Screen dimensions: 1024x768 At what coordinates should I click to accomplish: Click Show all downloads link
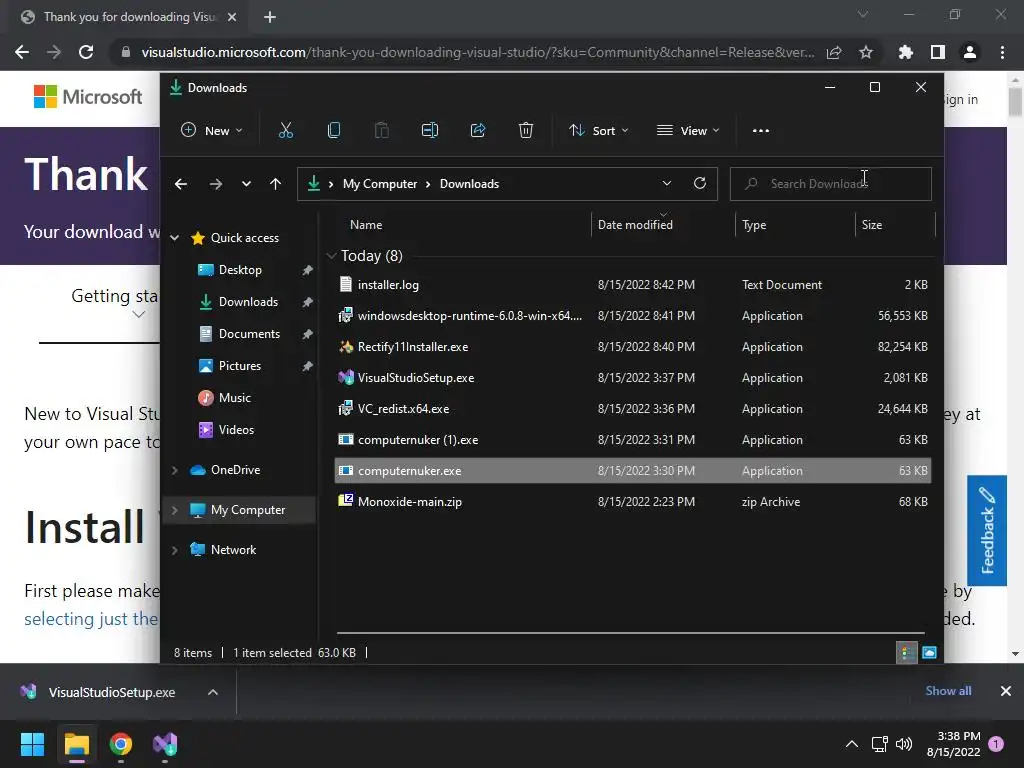(948, 691)
